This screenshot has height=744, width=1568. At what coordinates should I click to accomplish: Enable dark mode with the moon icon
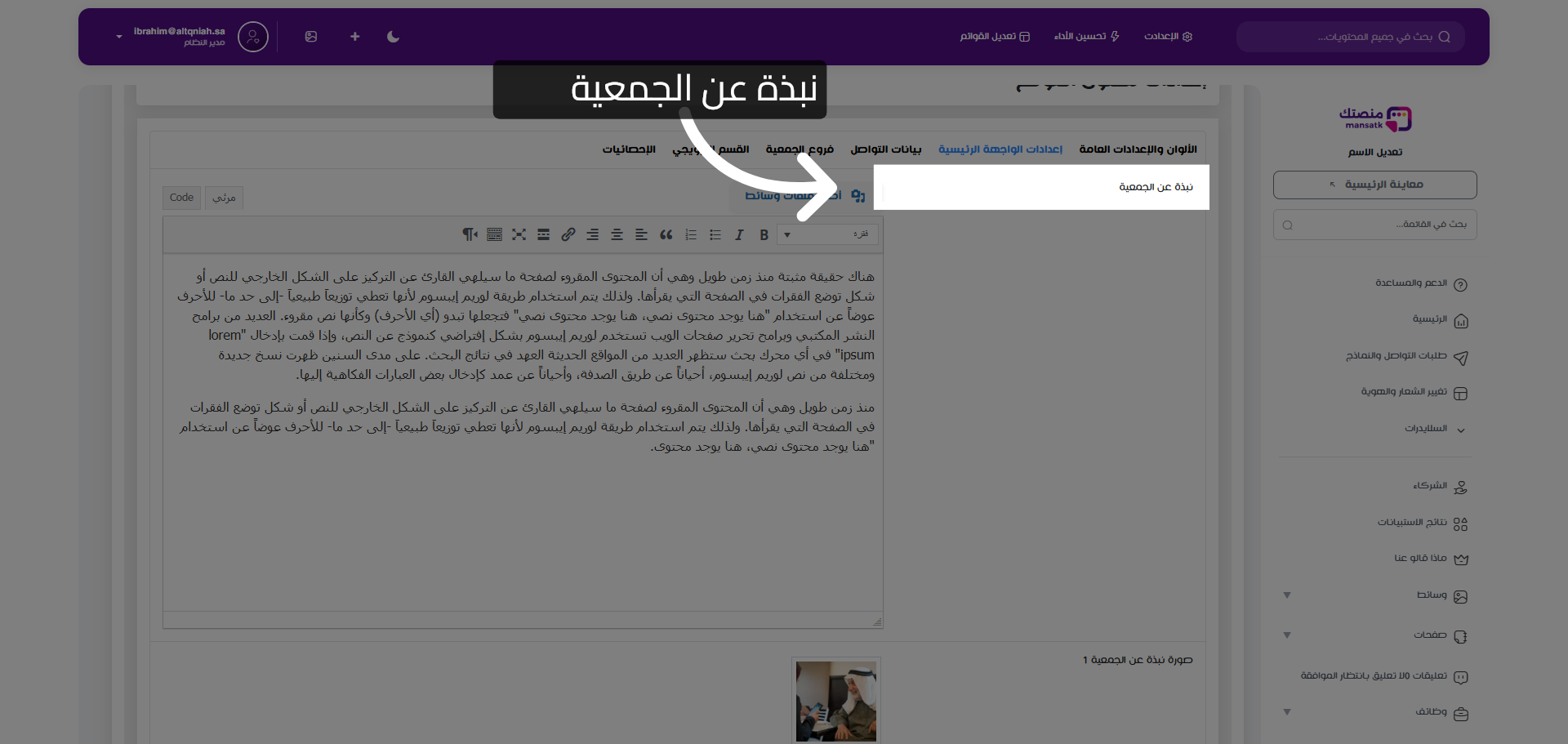393,37
